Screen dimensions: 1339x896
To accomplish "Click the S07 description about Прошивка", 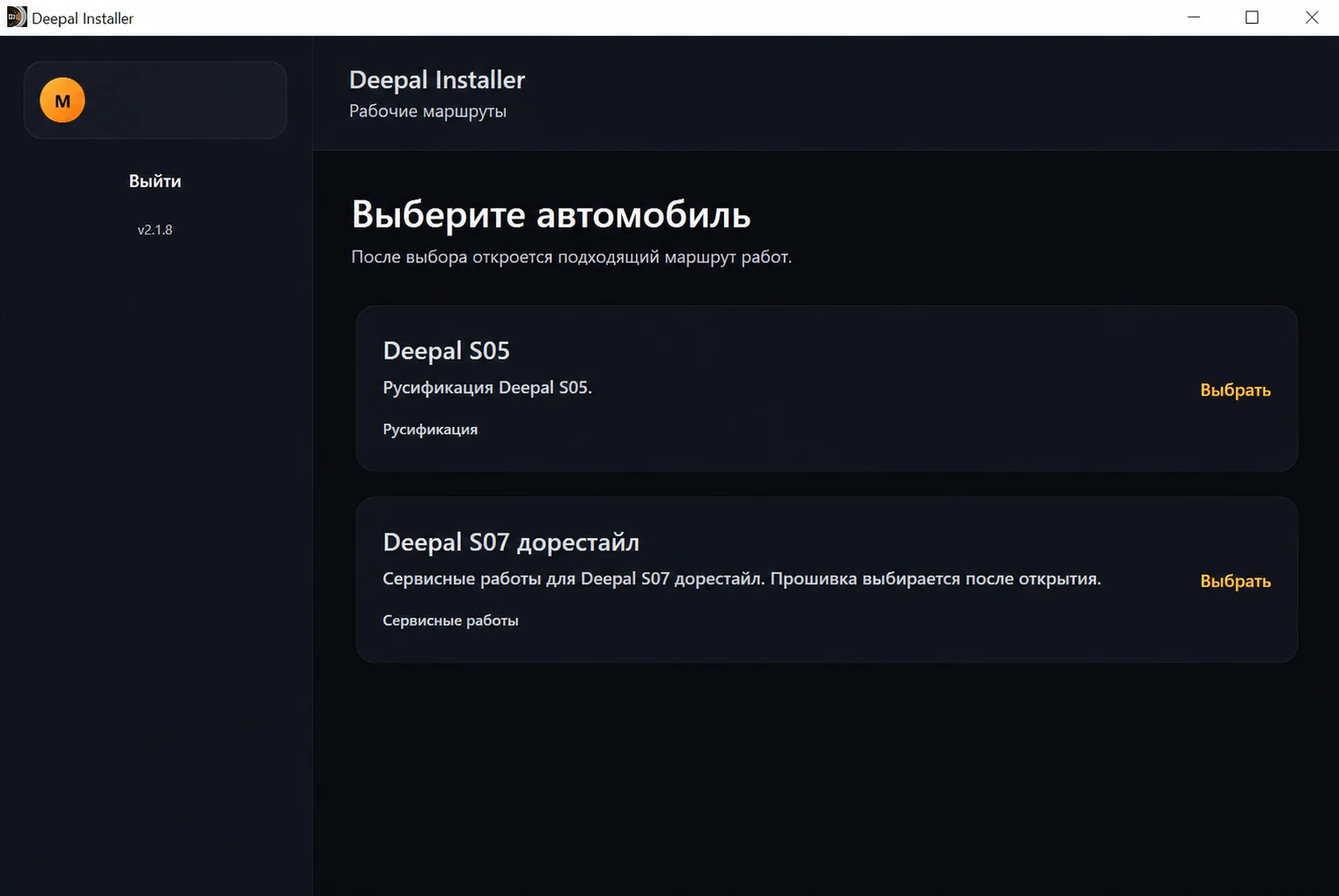I will [x=742, y=579].
